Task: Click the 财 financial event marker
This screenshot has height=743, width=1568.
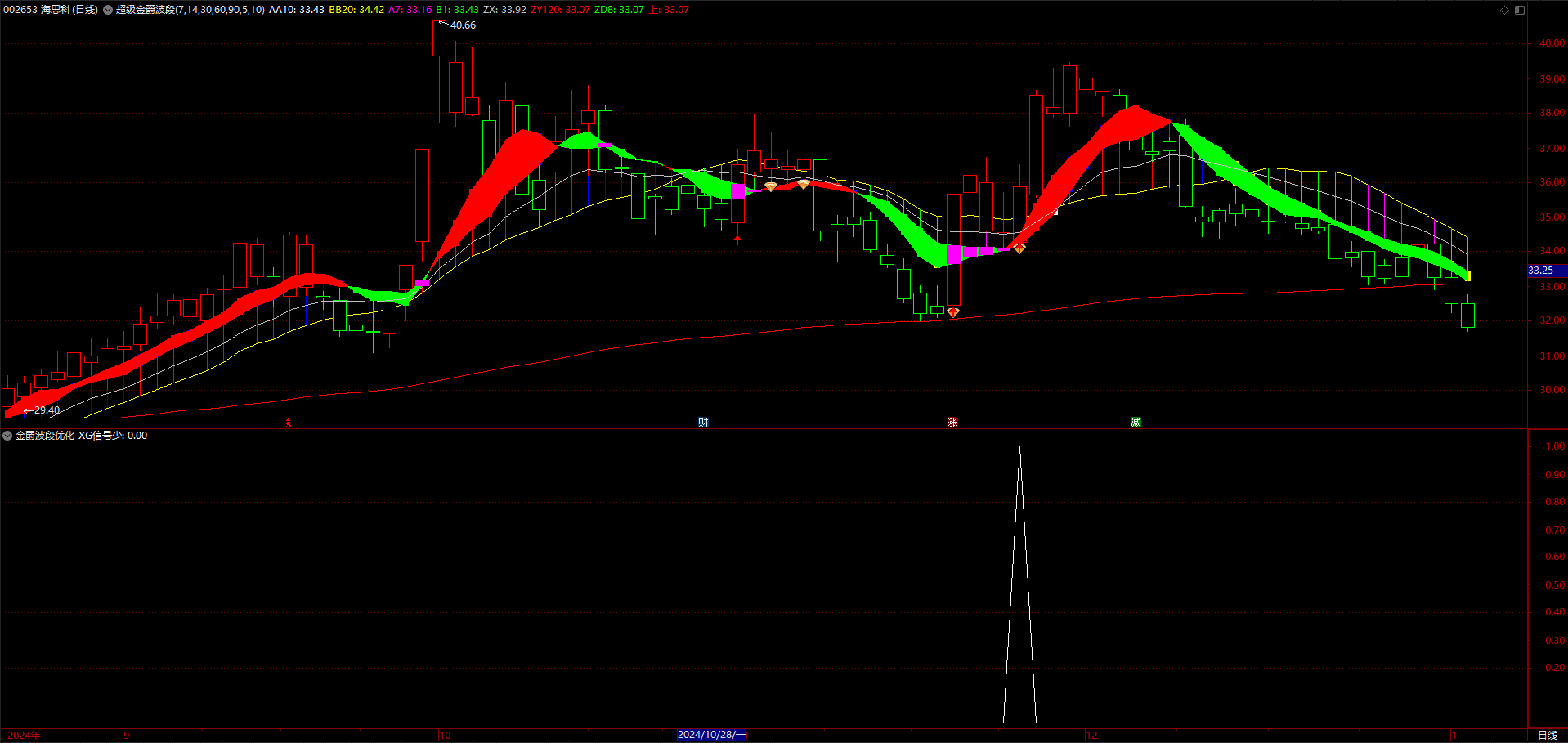Action: (703, 422)
